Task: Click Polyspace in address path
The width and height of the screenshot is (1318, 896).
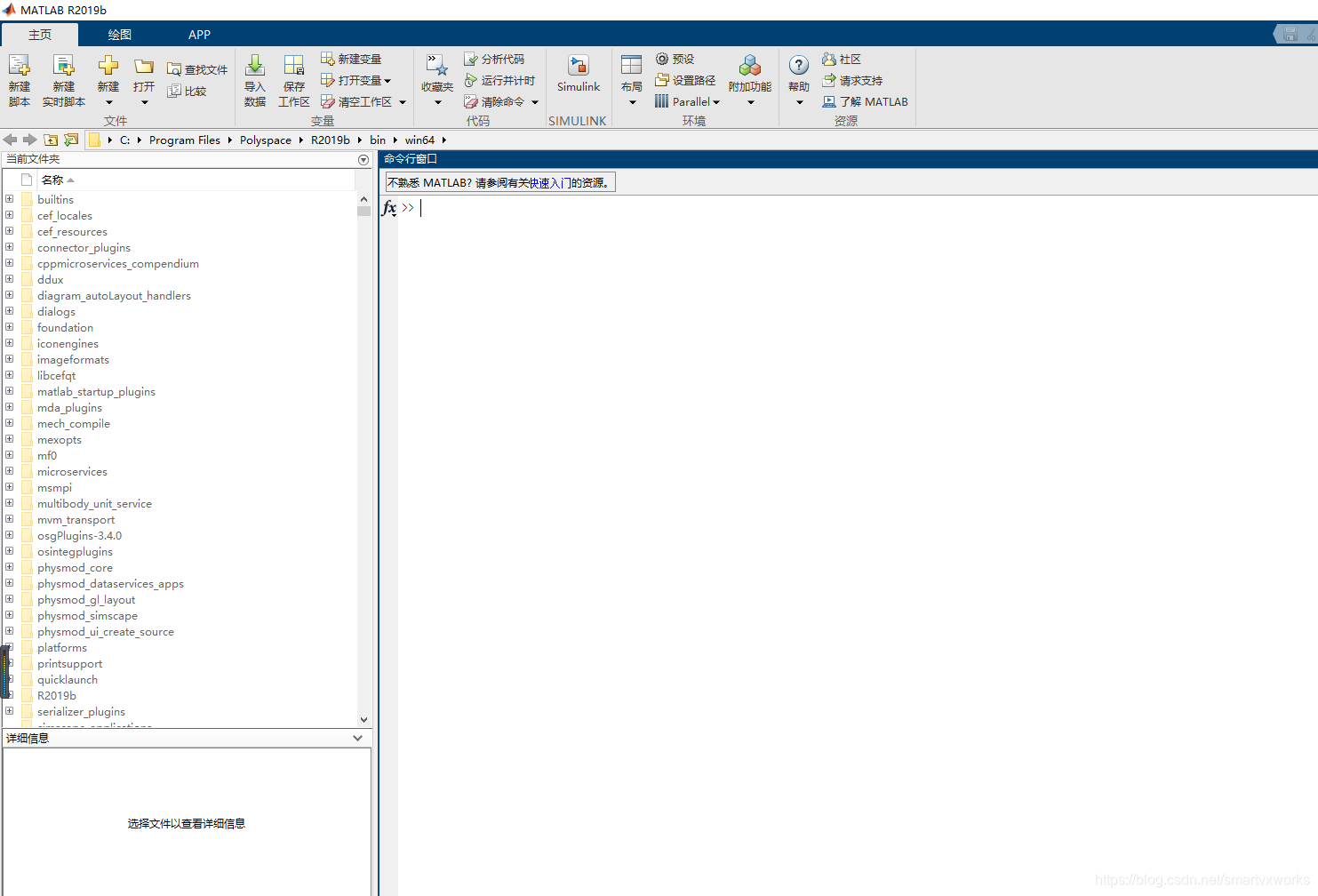Action: click(x=266, y=140)
